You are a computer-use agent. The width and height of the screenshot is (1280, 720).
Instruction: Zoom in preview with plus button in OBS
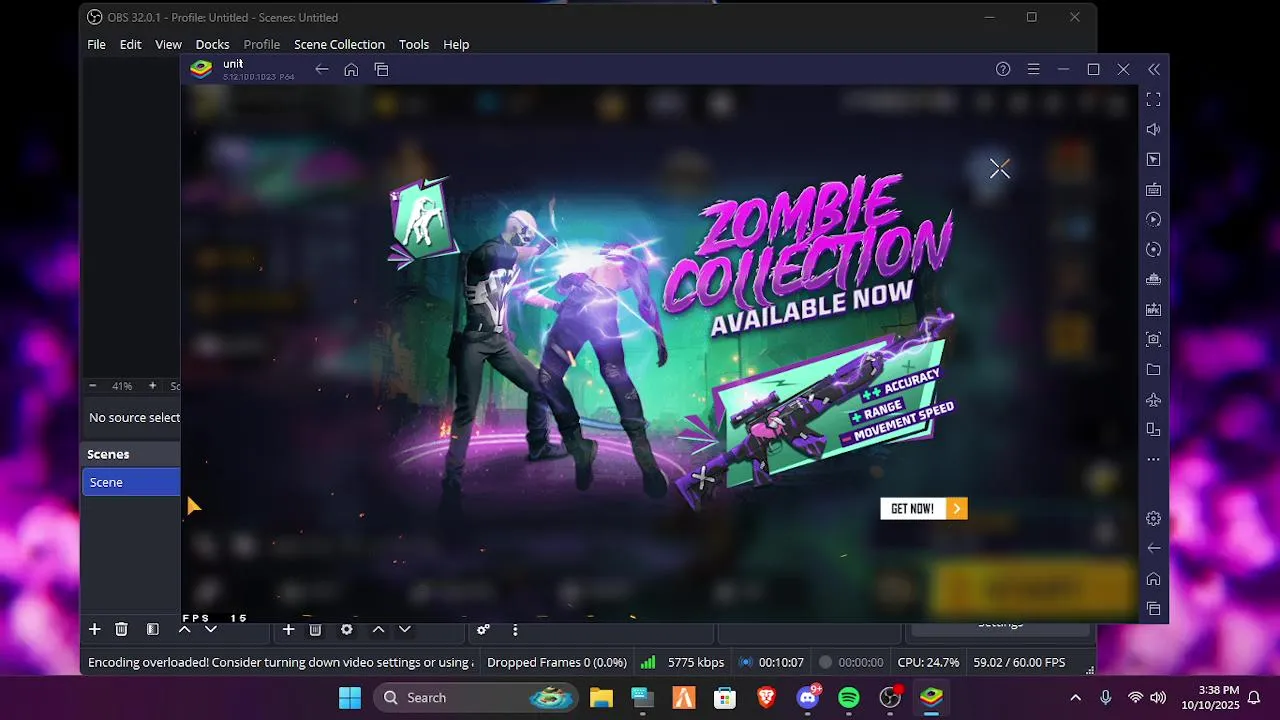[152, 386]
